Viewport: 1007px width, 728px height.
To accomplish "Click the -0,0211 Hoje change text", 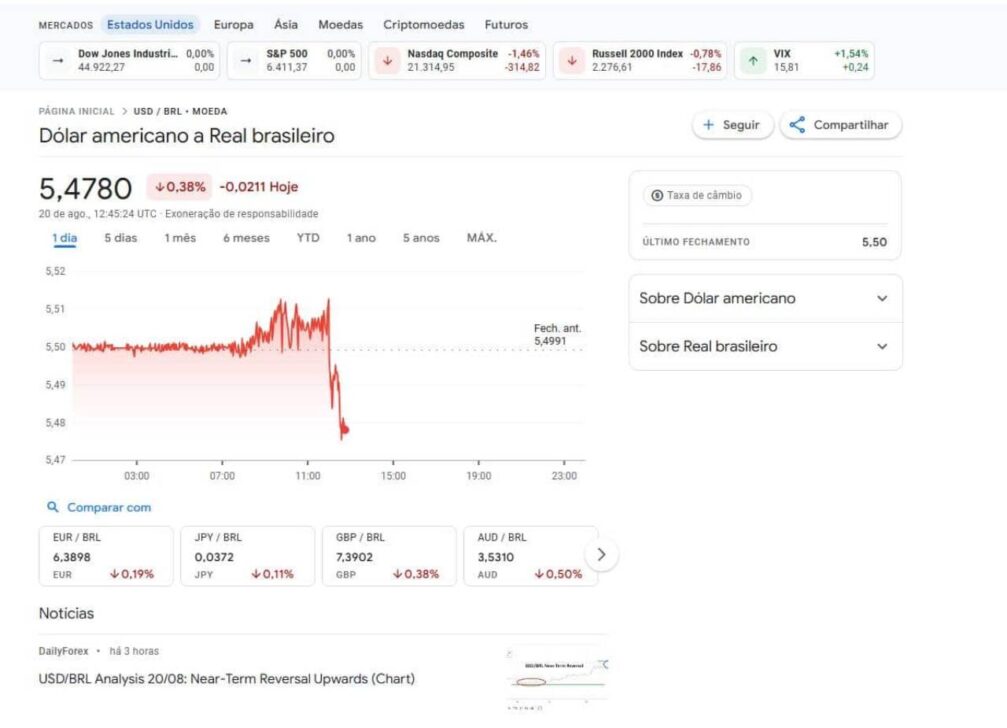I will coord(259,187).
